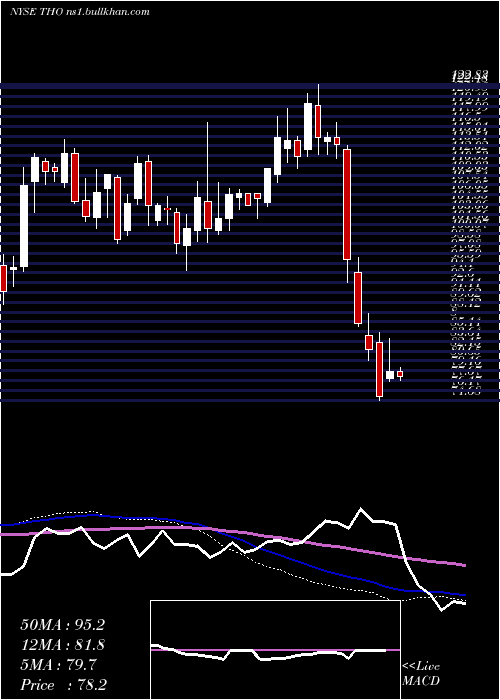
Task: Click the 12MA : 81.8 value
Action: point(62,645)
